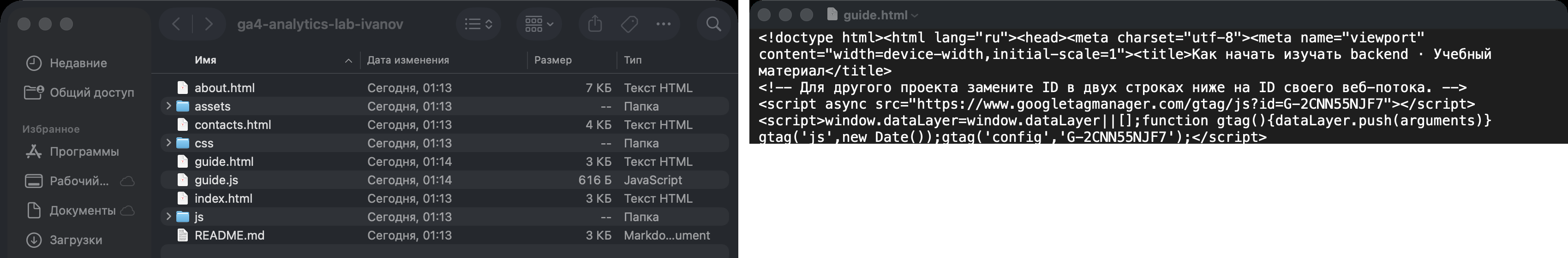Click Сегодня, 01:14 date of guide.html
The width and height of the screenshot is (1568, 258).
[410, 161]
